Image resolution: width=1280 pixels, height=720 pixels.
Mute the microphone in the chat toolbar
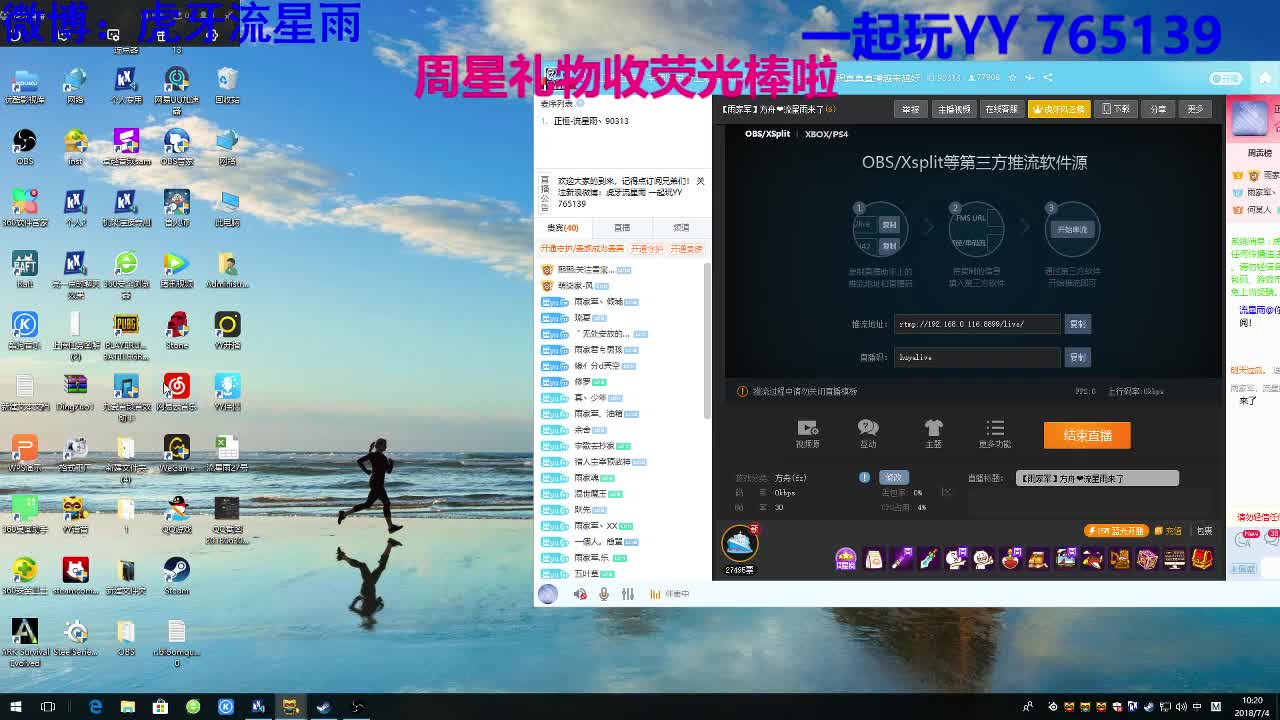(605, 593)
